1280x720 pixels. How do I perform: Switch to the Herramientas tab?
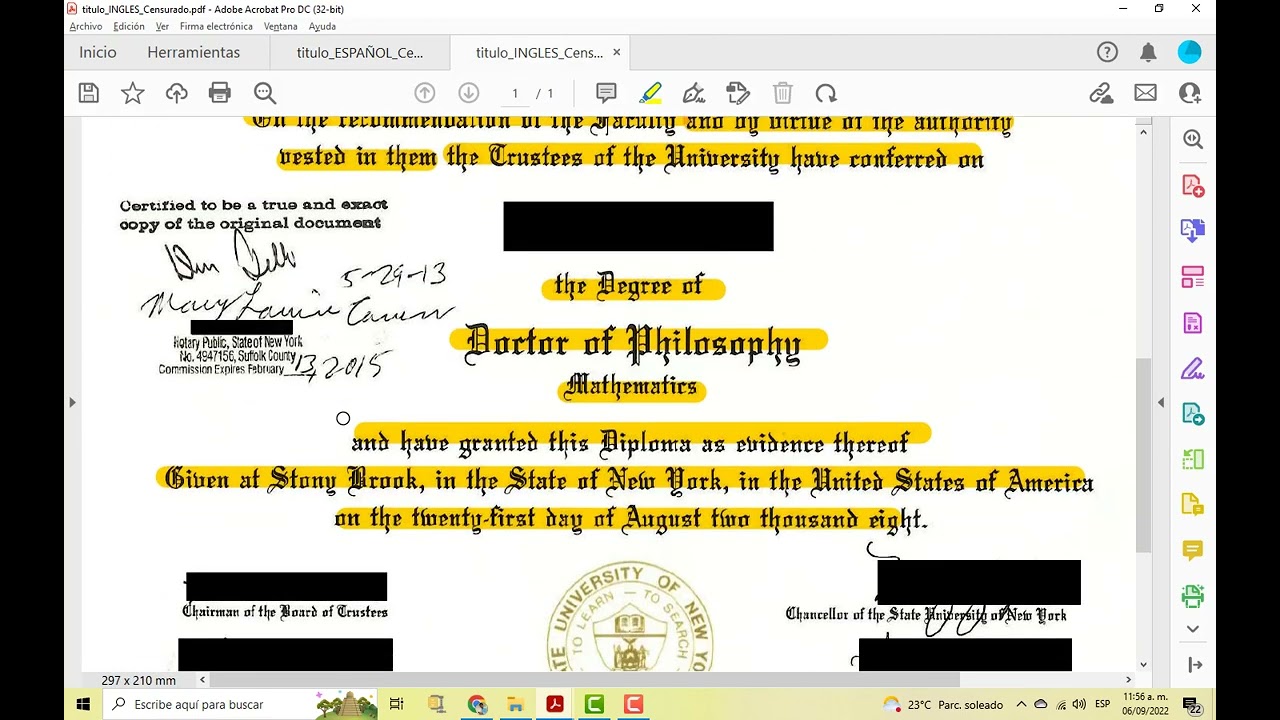tap(194, 52)
